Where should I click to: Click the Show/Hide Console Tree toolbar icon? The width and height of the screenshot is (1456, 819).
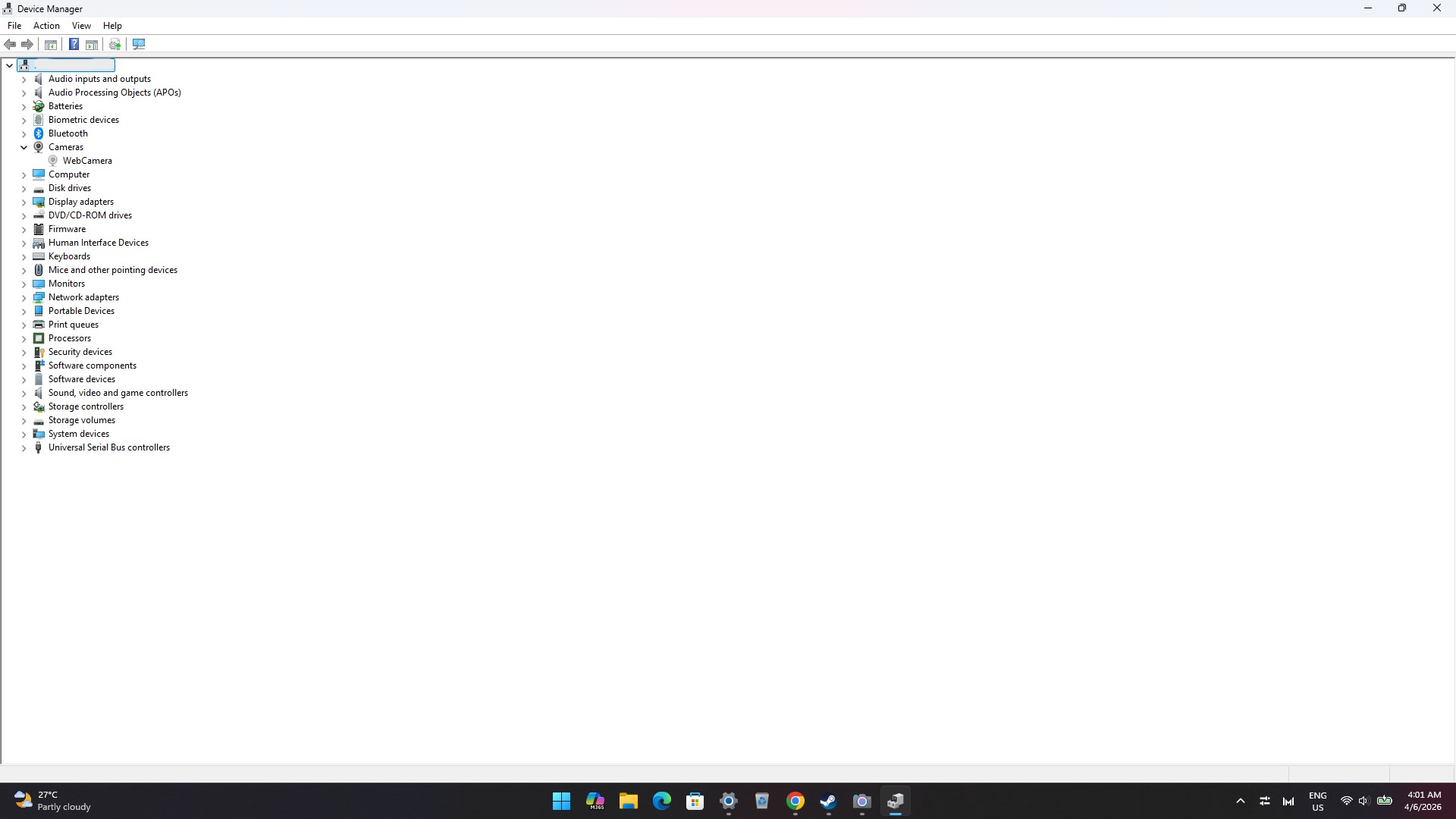[x=51, y=44]
